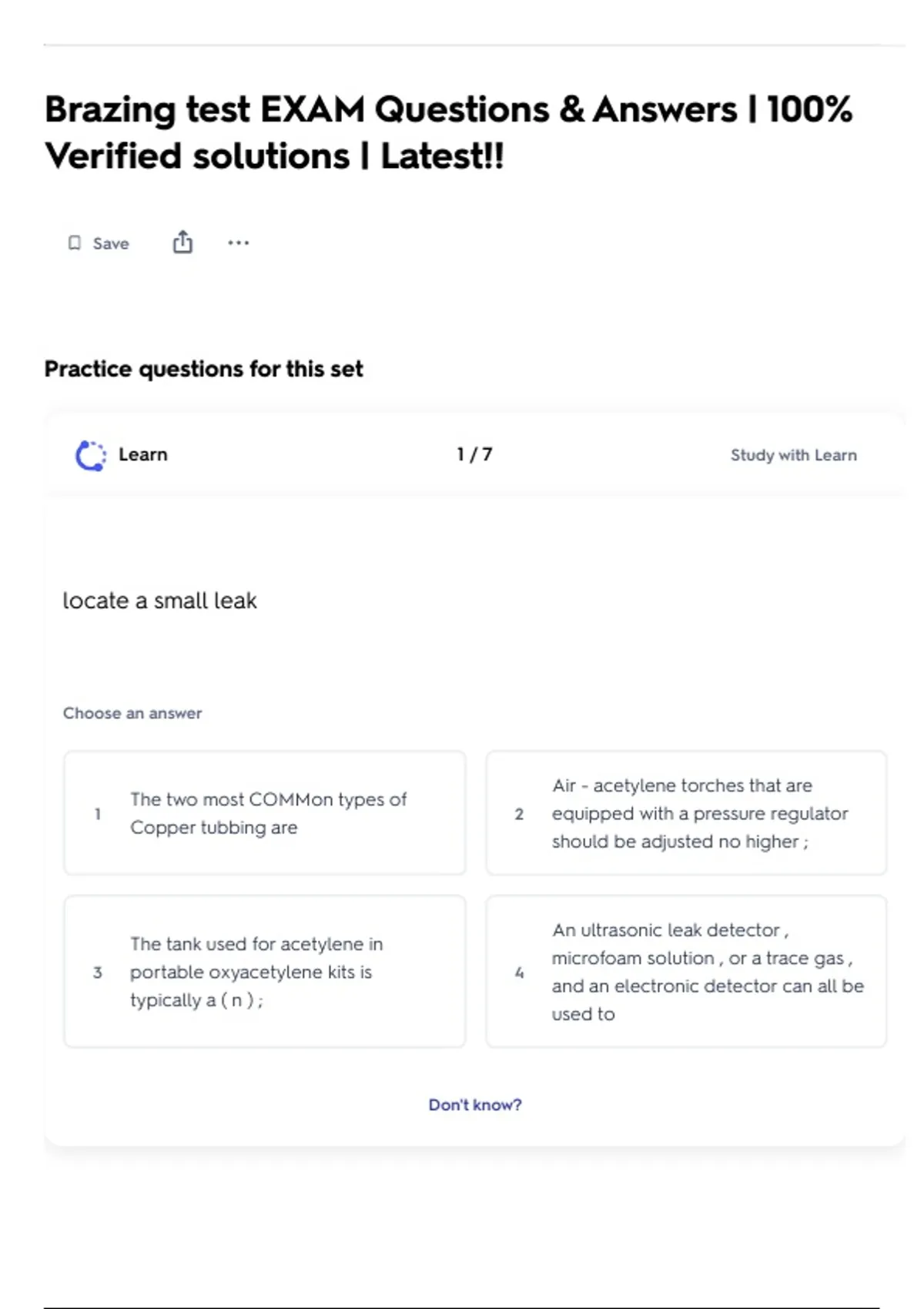Click the Learn circular logo icon
Screen dimensions: 924x1309
(91, 455)
